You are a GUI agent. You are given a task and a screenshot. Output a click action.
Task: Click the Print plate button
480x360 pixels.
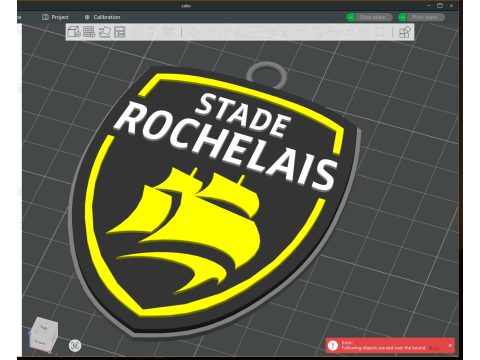point(425,17)
